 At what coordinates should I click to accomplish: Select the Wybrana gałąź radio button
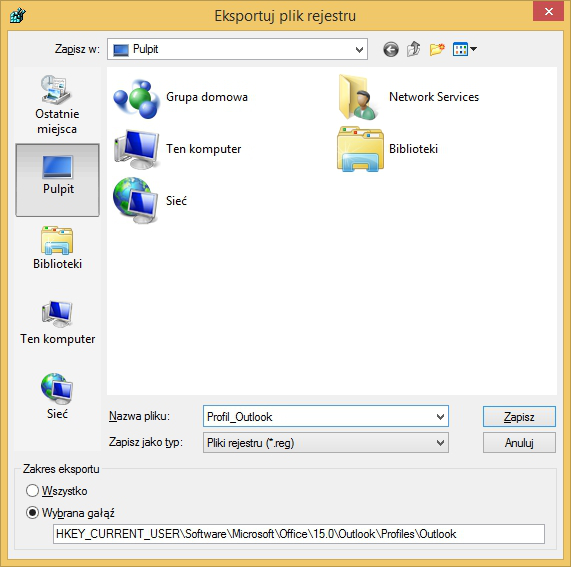[70, 513]
